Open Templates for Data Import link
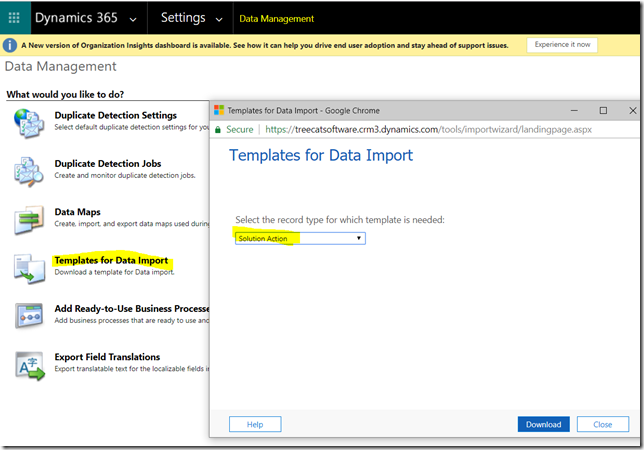The image size is (644, 450). coord(111,260)
